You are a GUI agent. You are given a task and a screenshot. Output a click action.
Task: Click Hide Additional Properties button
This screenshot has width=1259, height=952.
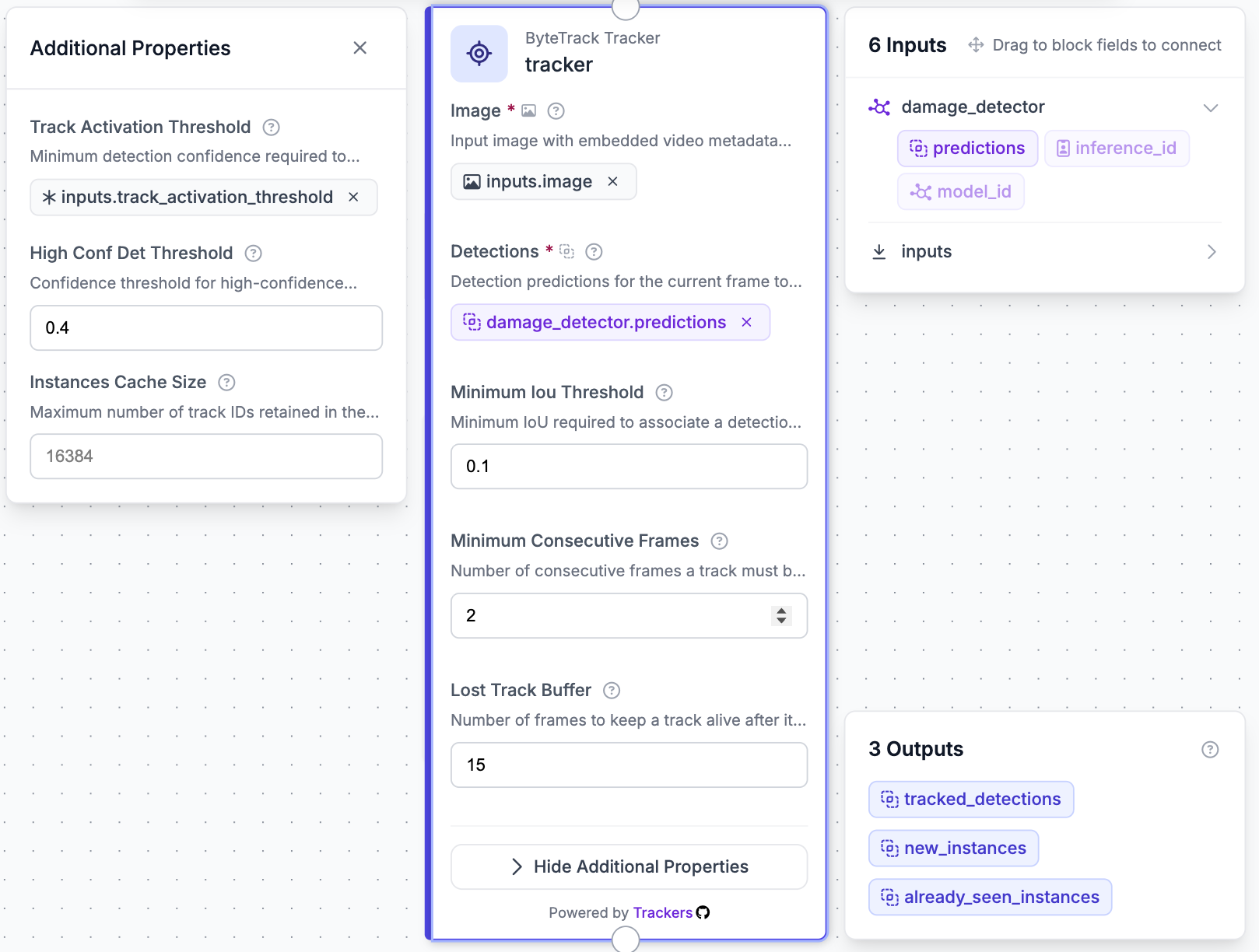point(629,866)
